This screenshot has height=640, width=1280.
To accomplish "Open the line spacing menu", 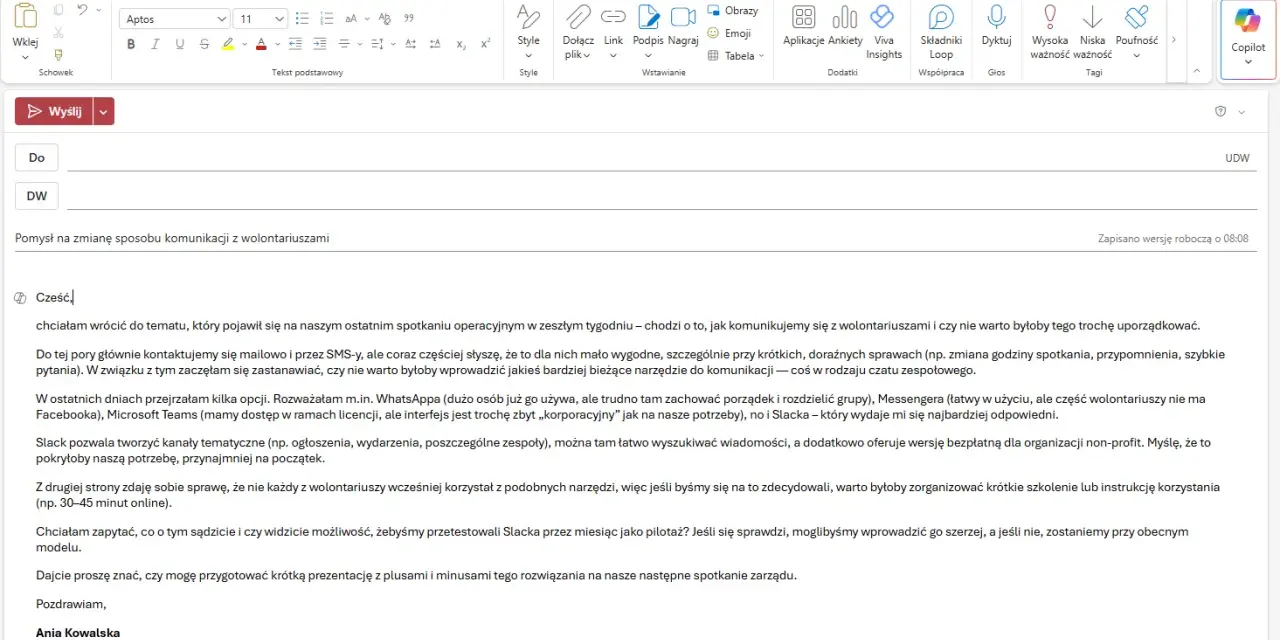I will [382, 44].
